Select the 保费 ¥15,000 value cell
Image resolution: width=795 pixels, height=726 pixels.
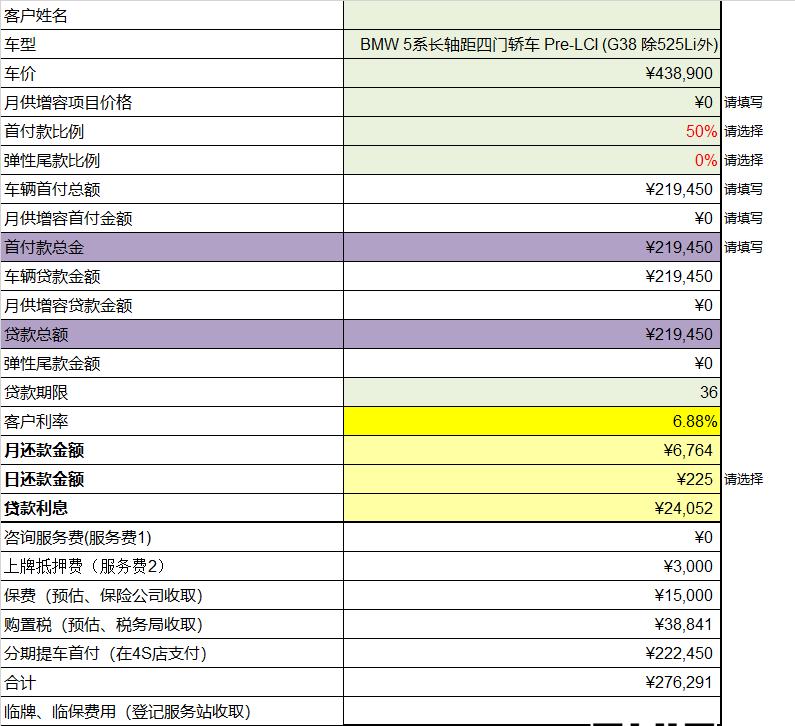coord(532,595)
